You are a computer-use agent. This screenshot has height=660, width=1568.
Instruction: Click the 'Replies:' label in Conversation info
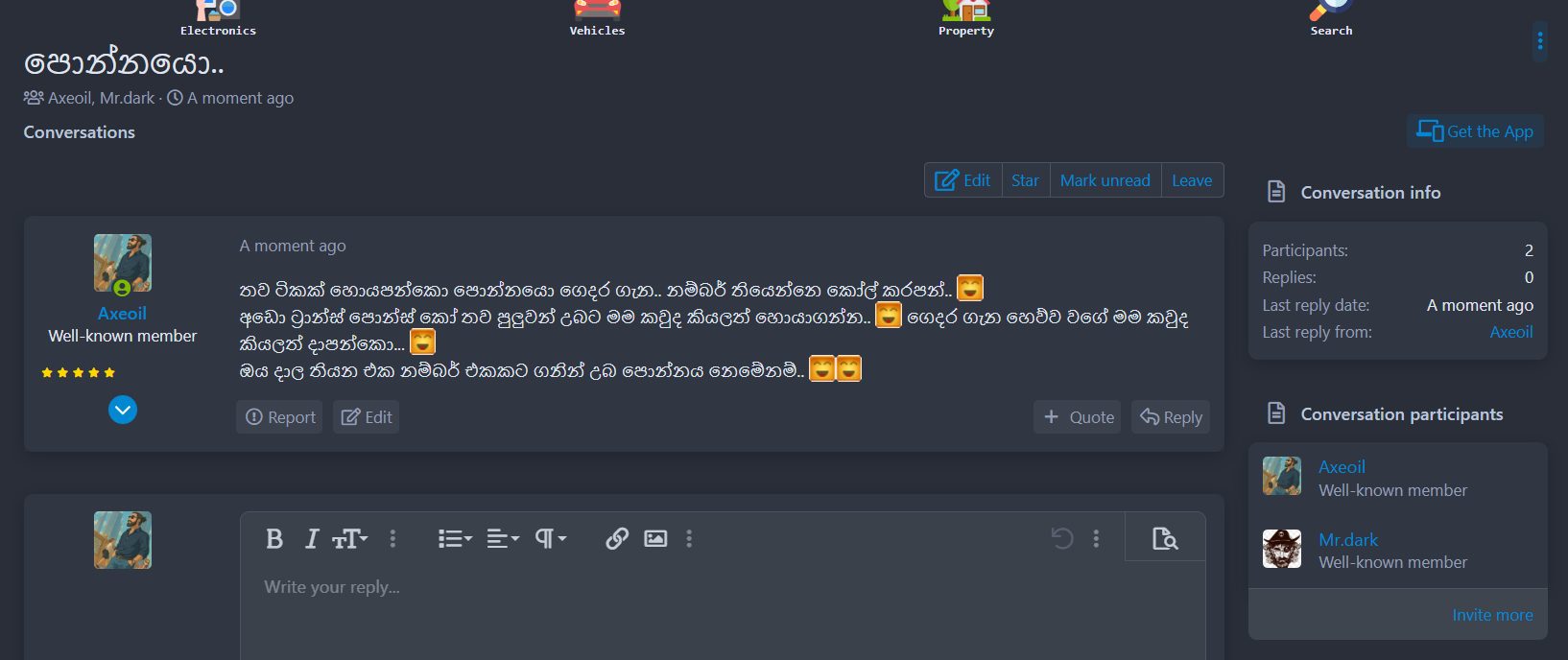[1289, 277]
